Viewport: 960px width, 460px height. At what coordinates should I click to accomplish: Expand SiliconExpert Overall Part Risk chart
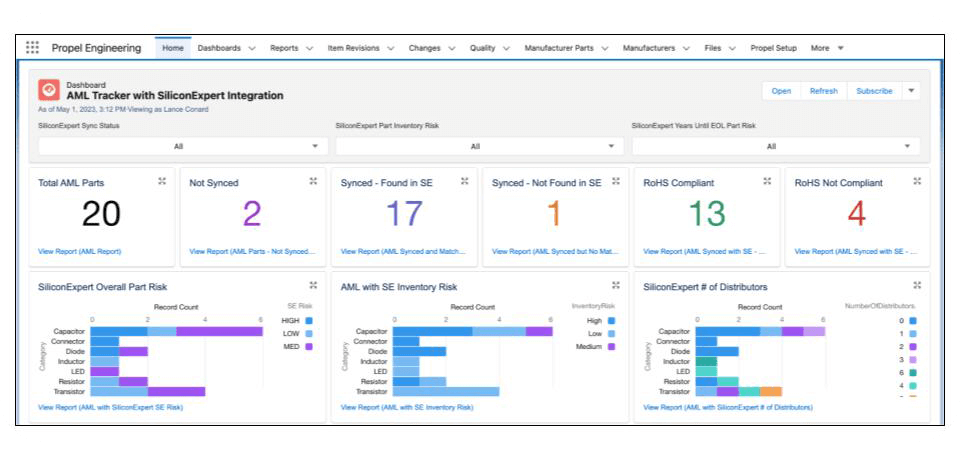click(313, 285)
